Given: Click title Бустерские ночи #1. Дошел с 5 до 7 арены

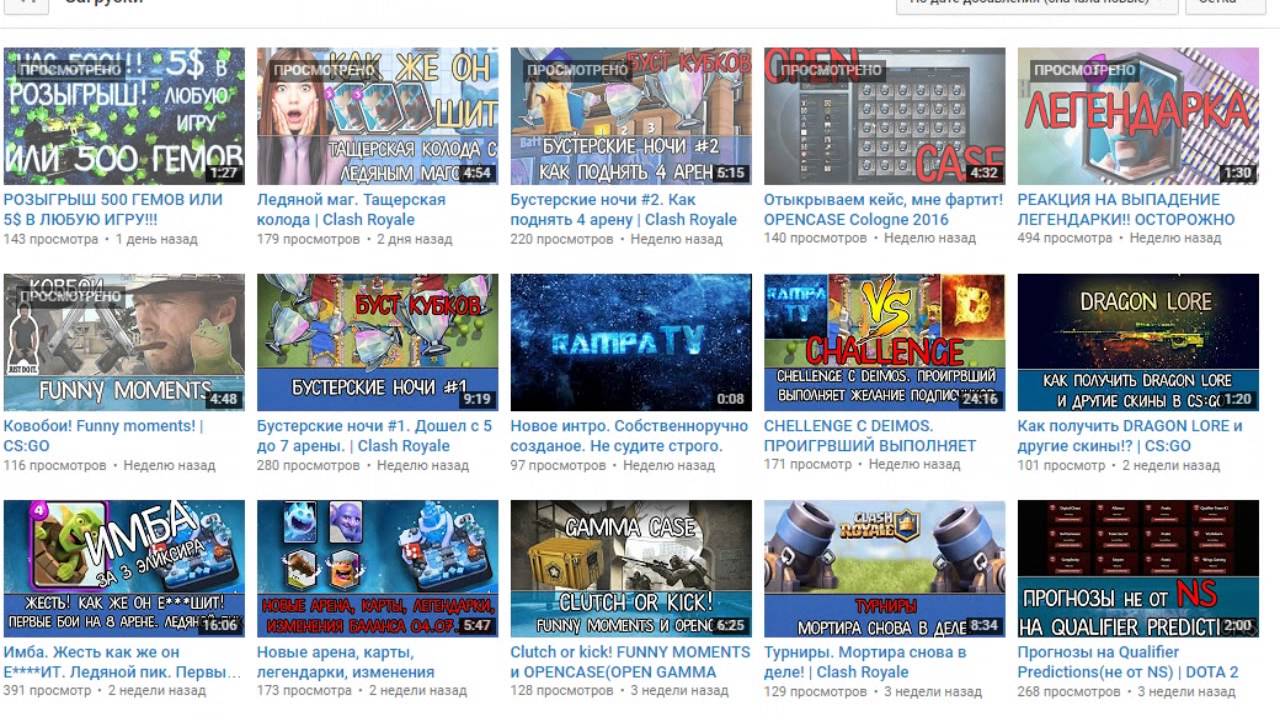Looking at the screenshot, I should click(x=375, y=436).
